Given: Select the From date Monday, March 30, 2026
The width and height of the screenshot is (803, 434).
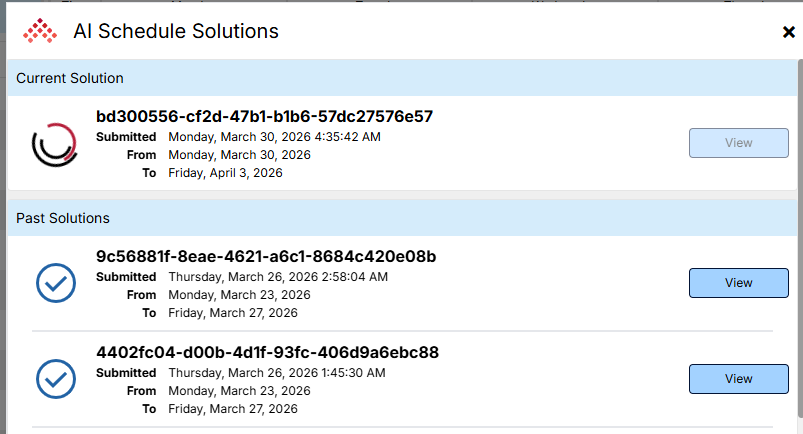Looking at the screenshot, I should [239, 155].
